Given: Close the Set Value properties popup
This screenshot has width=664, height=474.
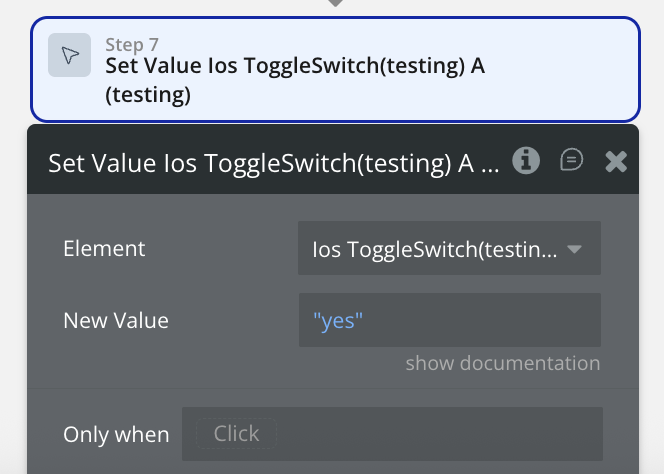Looking at the screenshot, I should point(616,161).
